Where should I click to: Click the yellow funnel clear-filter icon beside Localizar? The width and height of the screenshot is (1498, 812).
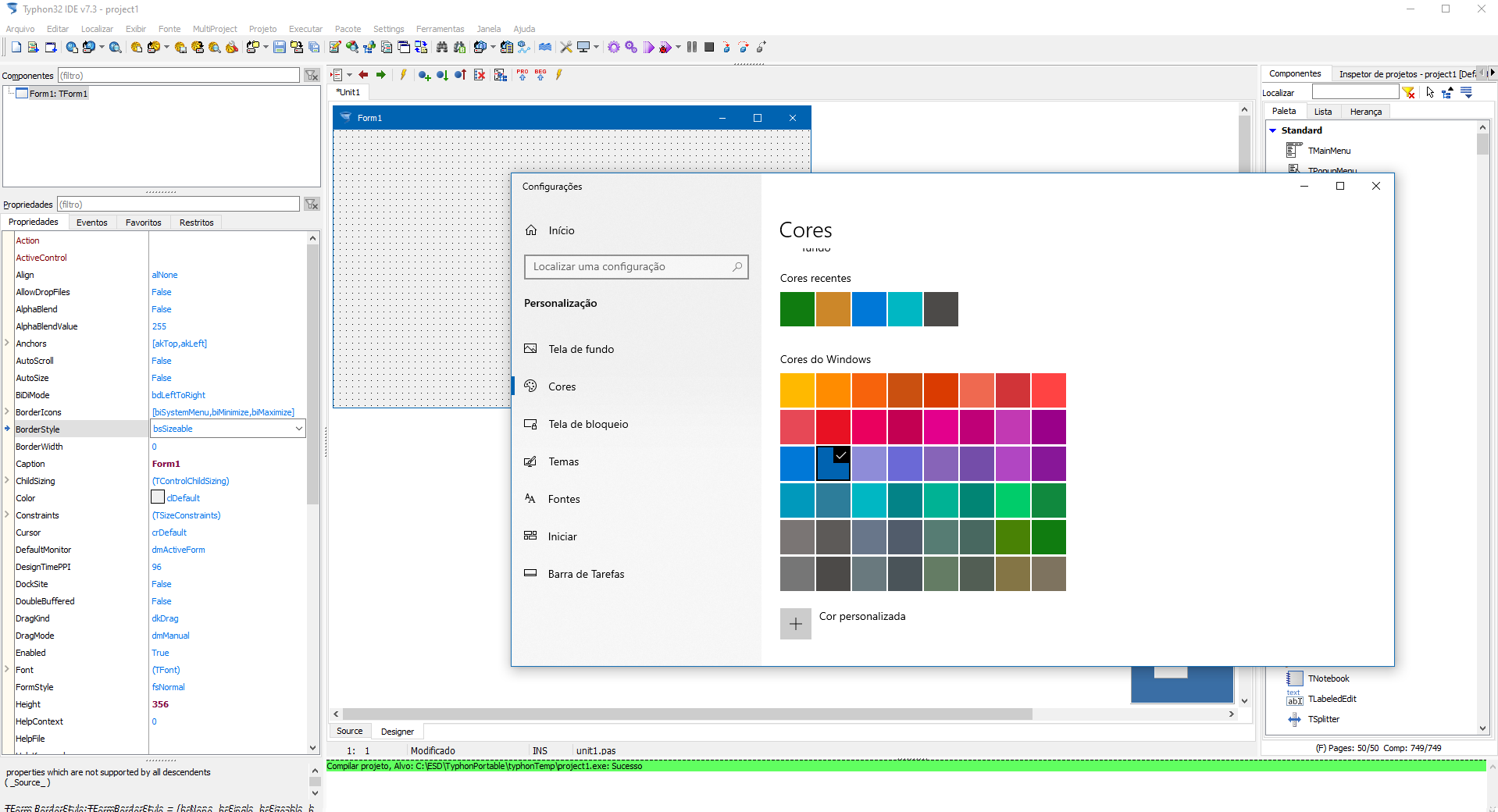(x=1409, y=92)
